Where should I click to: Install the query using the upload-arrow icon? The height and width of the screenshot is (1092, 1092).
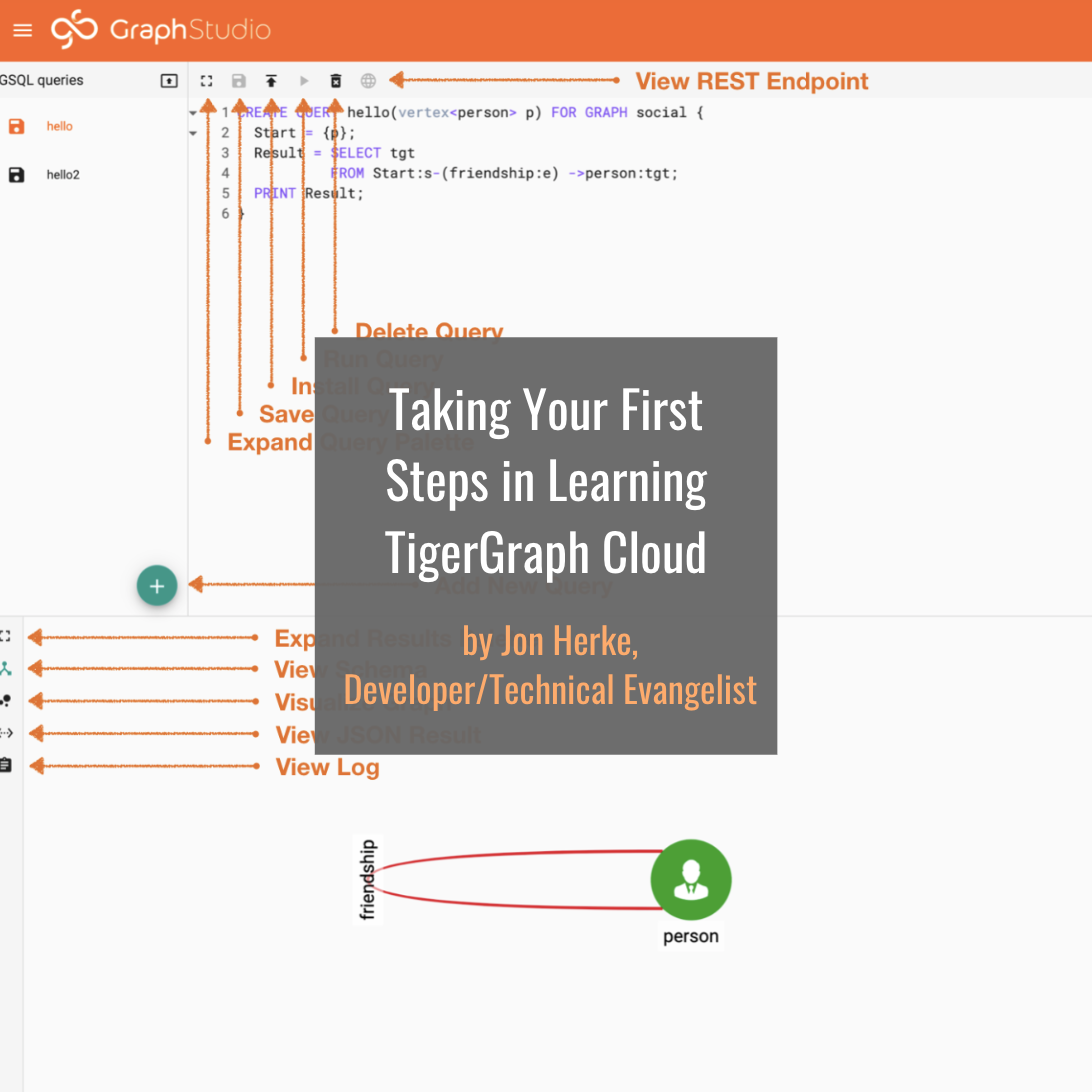point(271,81)
